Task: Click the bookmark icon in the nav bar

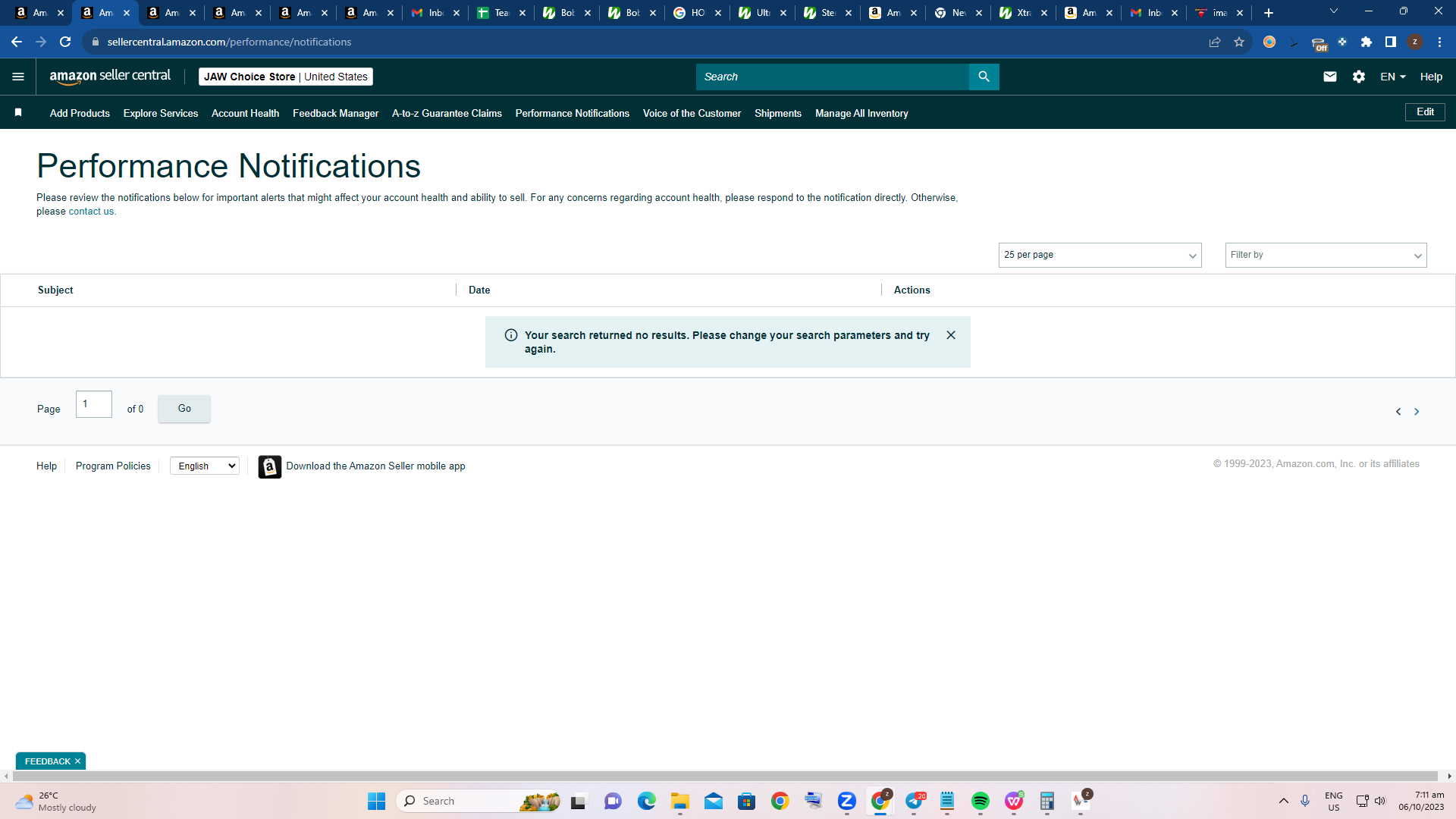Action: point(18,112)
